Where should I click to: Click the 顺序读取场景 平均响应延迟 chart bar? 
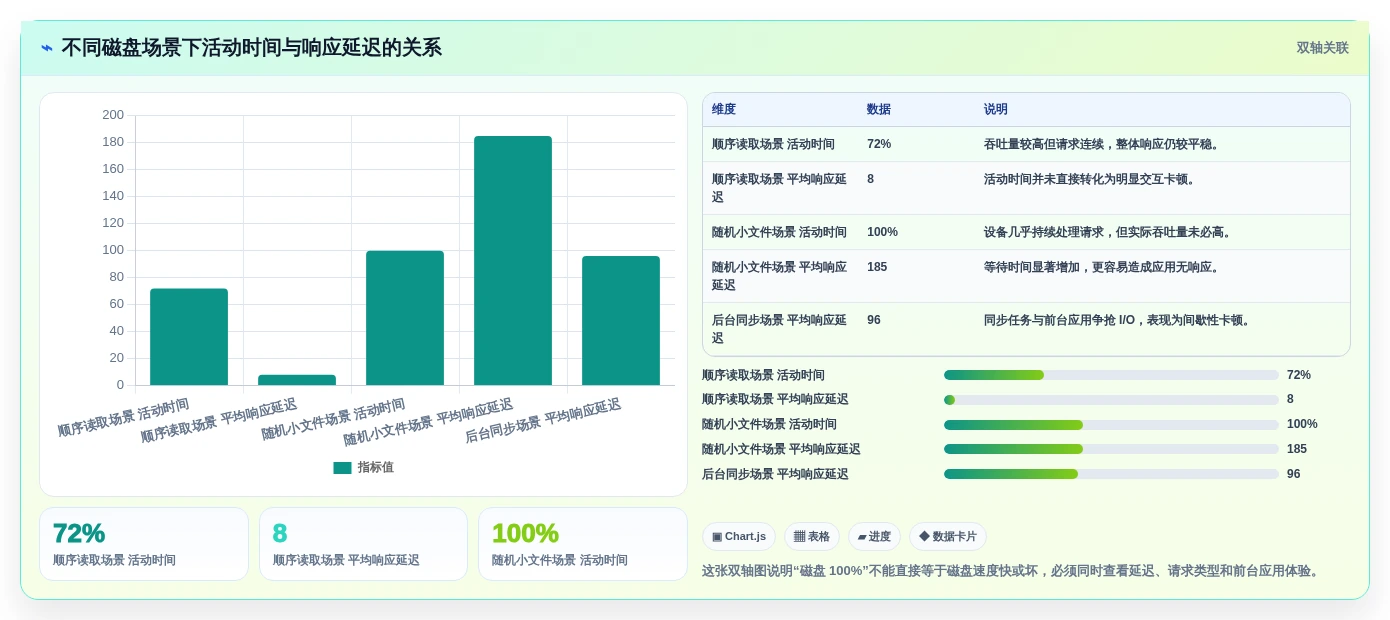coord(297,380)
